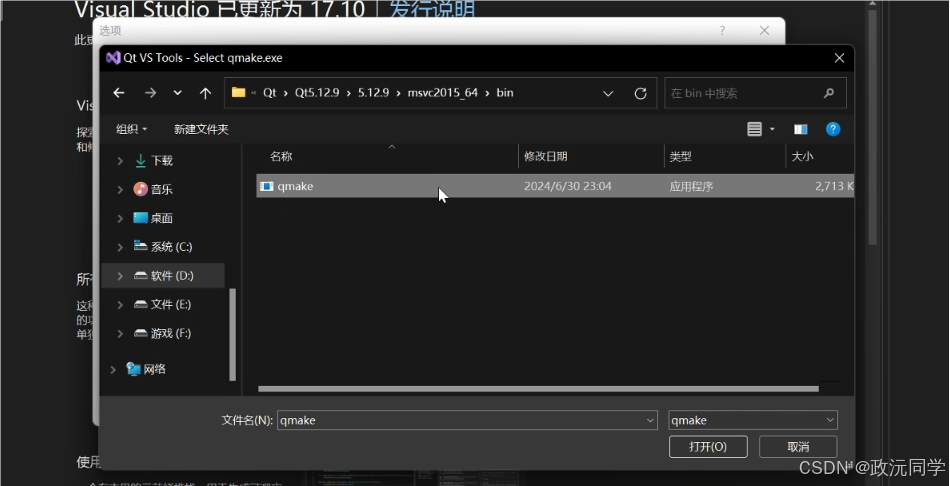Close the 选项 window behind

pyautogui.click(x=765, y=30)
